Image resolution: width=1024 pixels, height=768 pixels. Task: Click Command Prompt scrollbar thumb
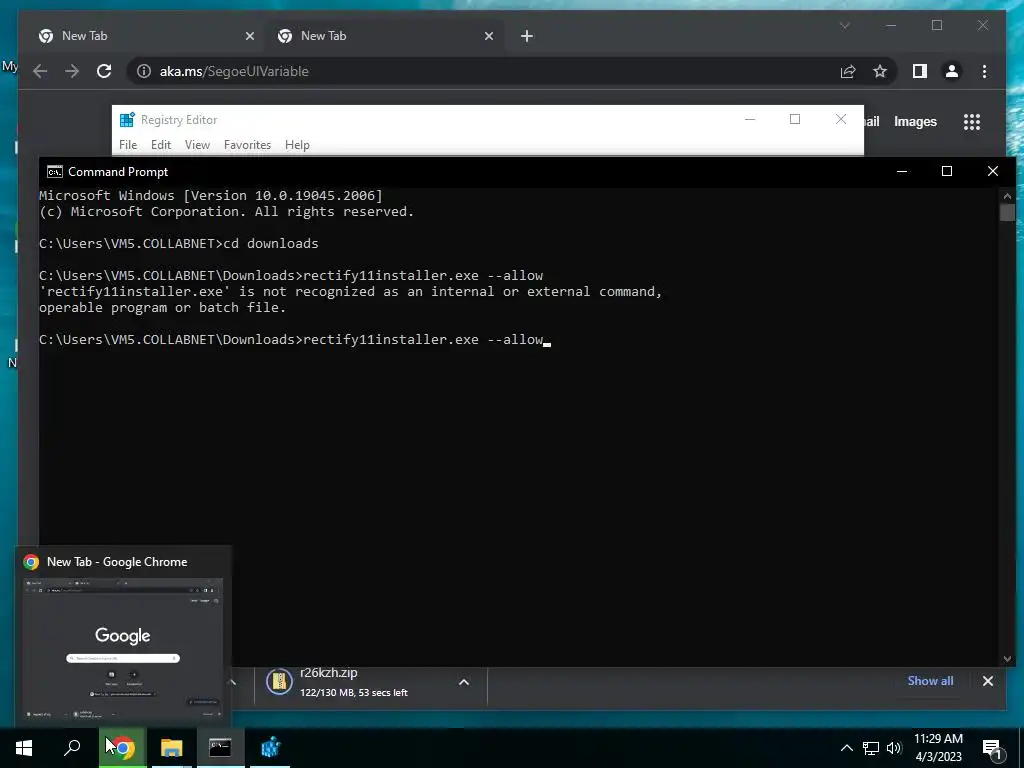(1007, 213)
